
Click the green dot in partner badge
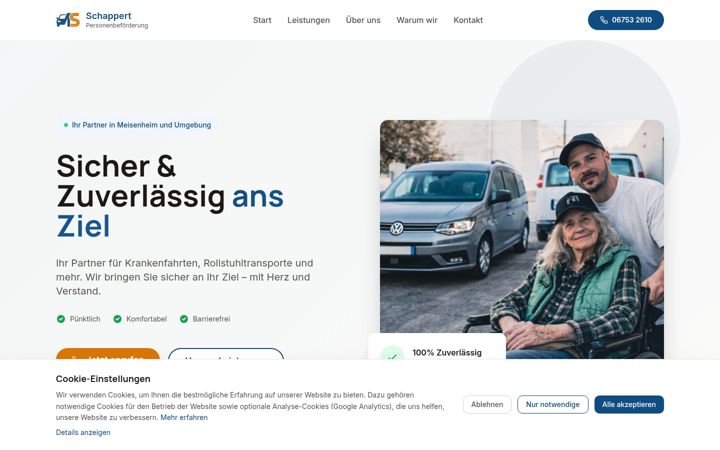pos(66,125)
